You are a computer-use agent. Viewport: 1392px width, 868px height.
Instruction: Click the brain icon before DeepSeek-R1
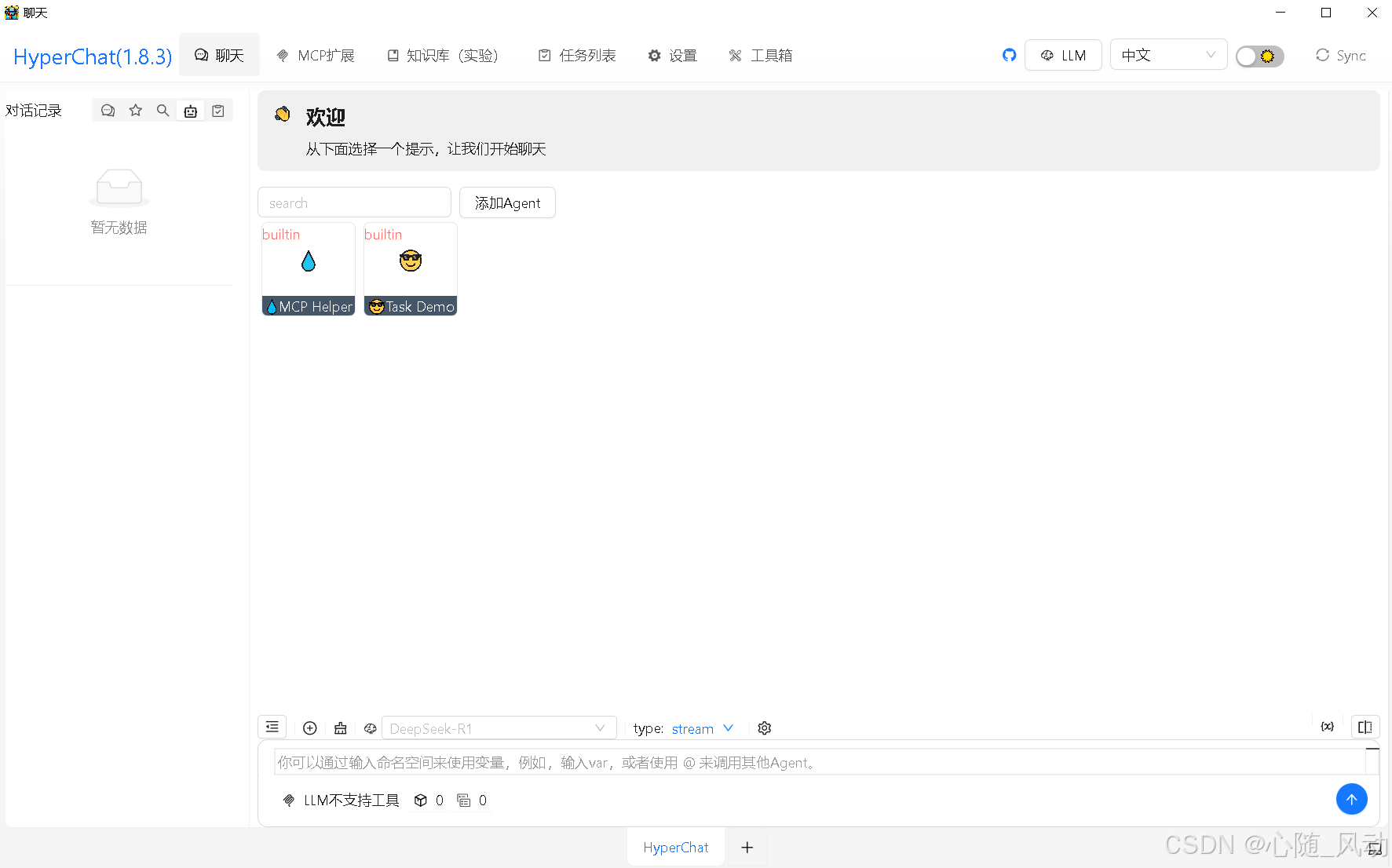[371, 728]
